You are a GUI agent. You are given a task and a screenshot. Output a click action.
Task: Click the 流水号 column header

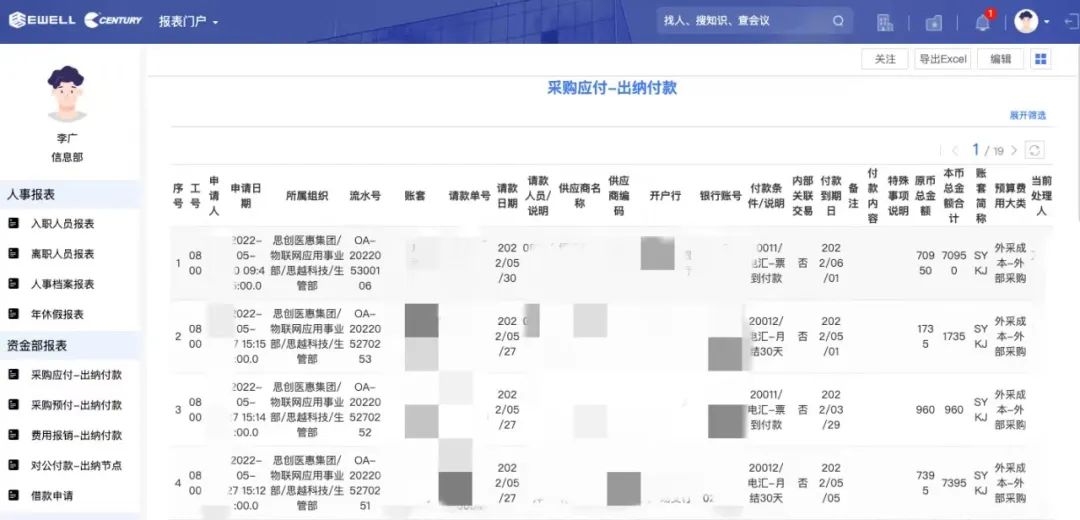pos(364,196)
